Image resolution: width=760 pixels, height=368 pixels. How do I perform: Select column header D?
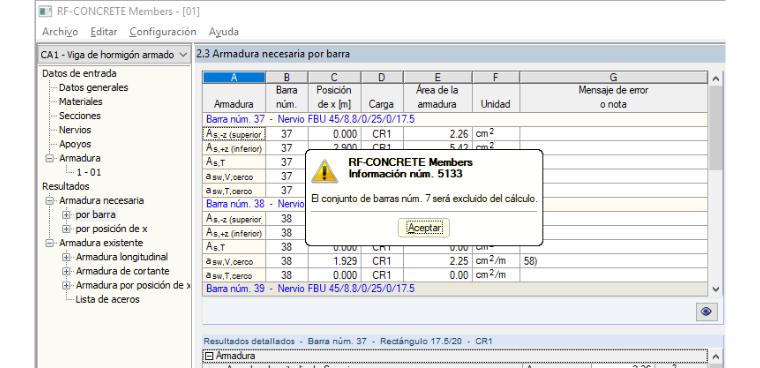tap(382, 77)
